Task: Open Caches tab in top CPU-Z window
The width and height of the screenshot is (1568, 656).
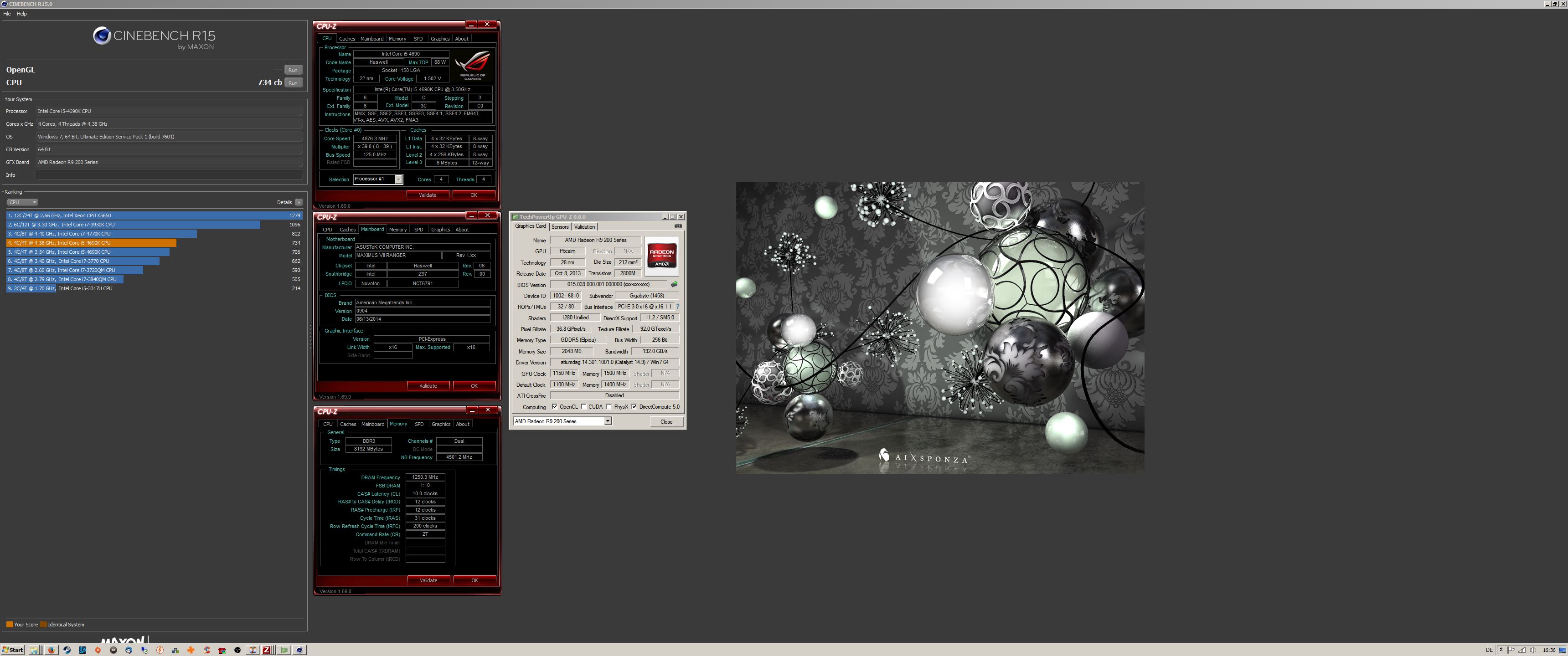Action: pyautogui.click(x=347, y=38)
